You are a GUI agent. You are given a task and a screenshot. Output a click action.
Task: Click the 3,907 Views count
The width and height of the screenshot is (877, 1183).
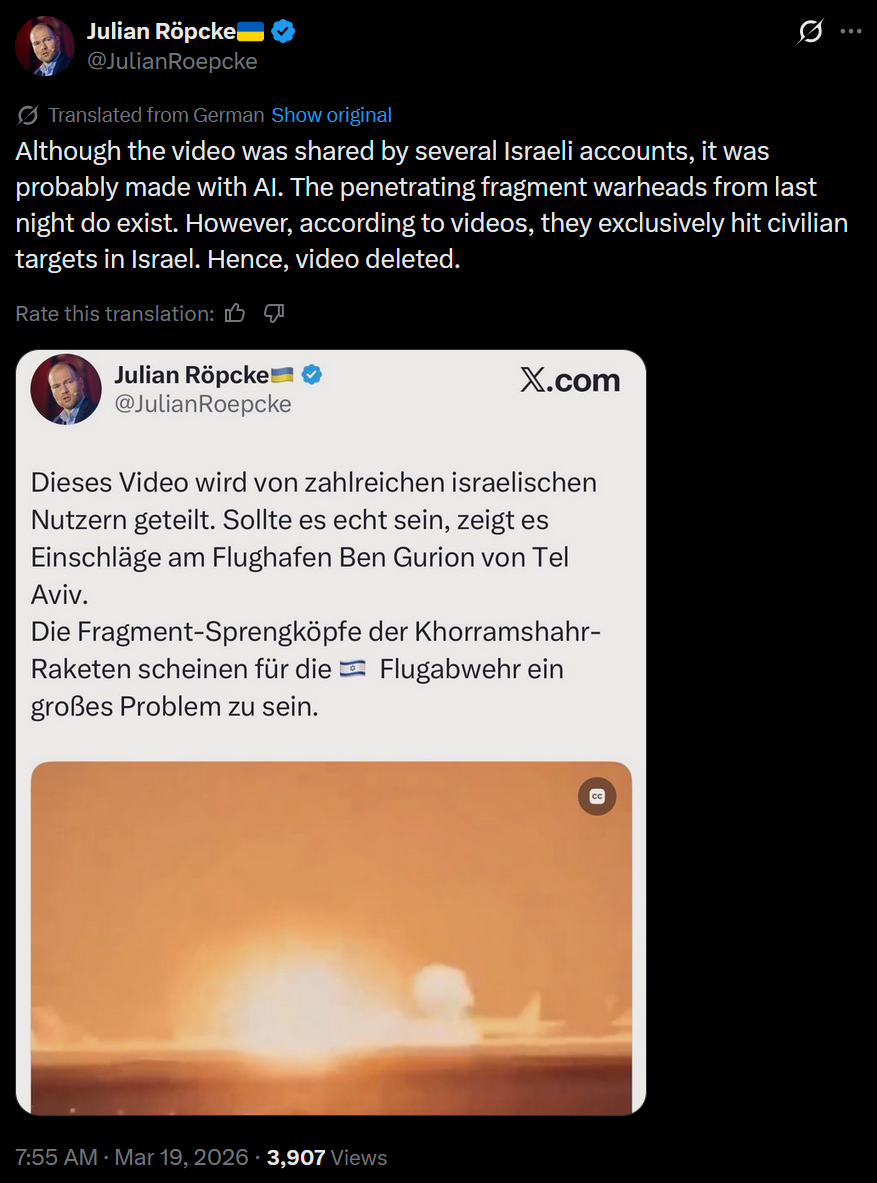[x=327, y=1157]
